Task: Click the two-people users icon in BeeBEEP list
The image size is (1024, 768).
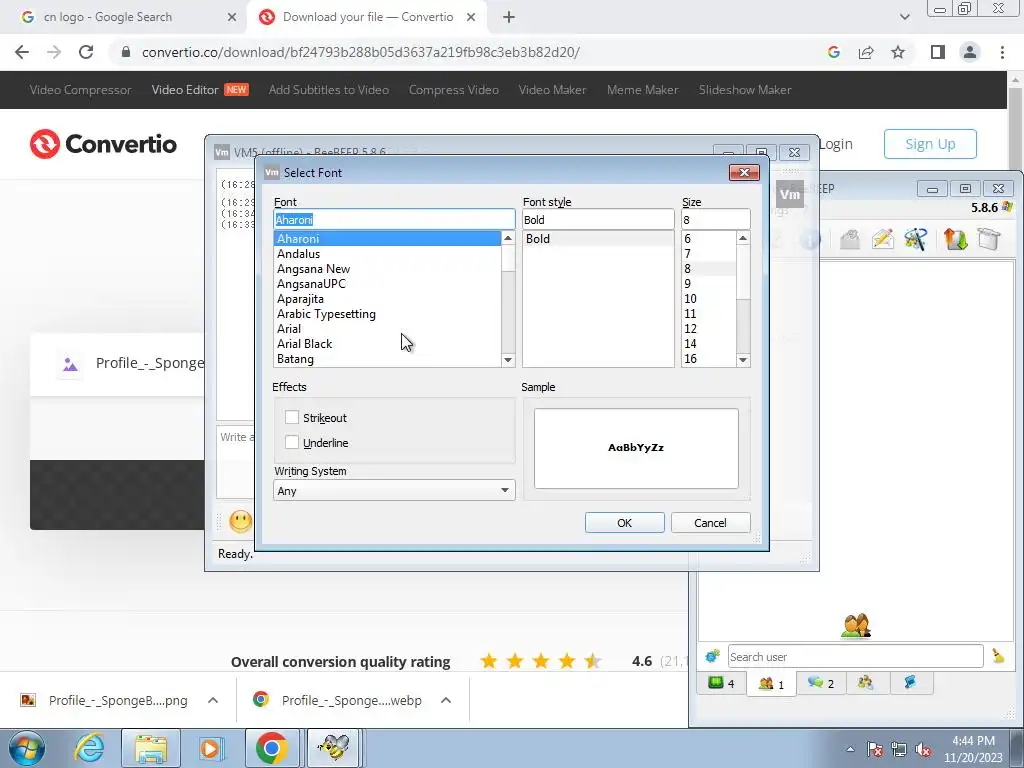Action: tap(856, 625)
